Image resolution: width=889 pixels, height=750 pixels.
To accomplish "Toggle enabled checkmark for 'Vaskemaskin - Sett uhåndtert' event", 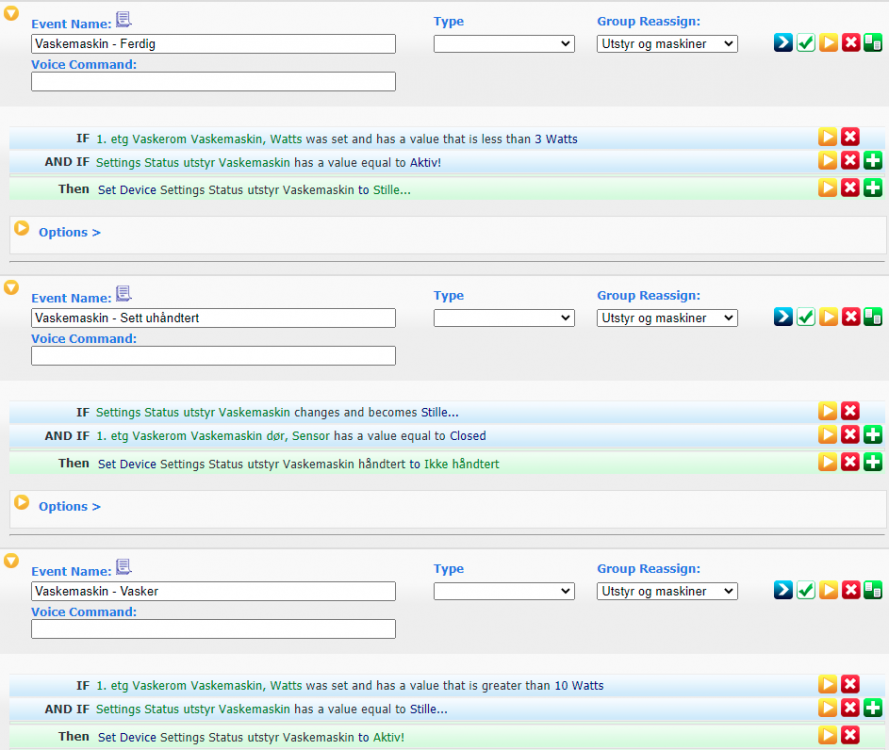I will click(x=806, y=317).
